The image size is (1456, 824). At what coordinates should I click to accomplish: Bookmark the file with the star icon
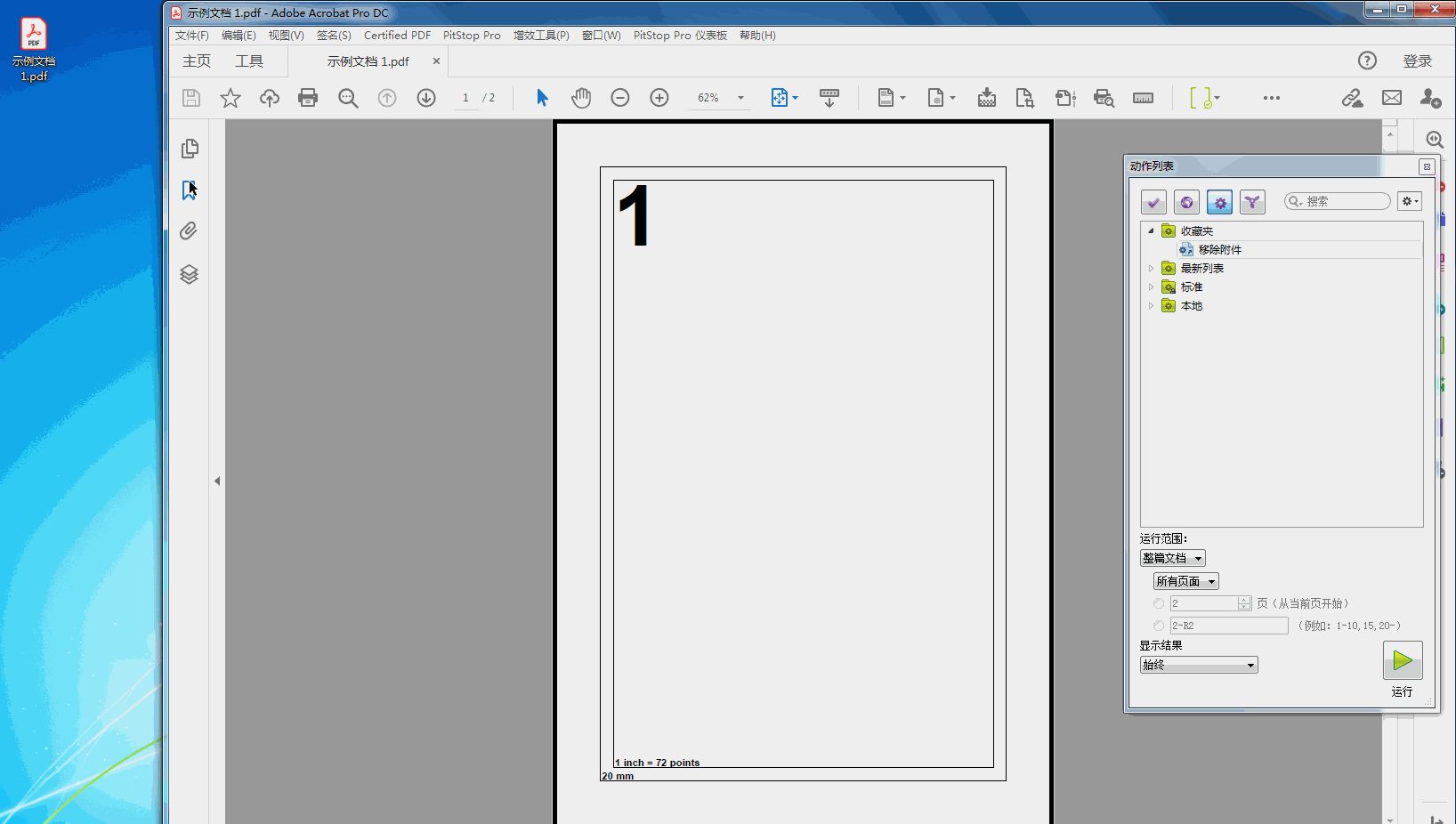point(231,98)
